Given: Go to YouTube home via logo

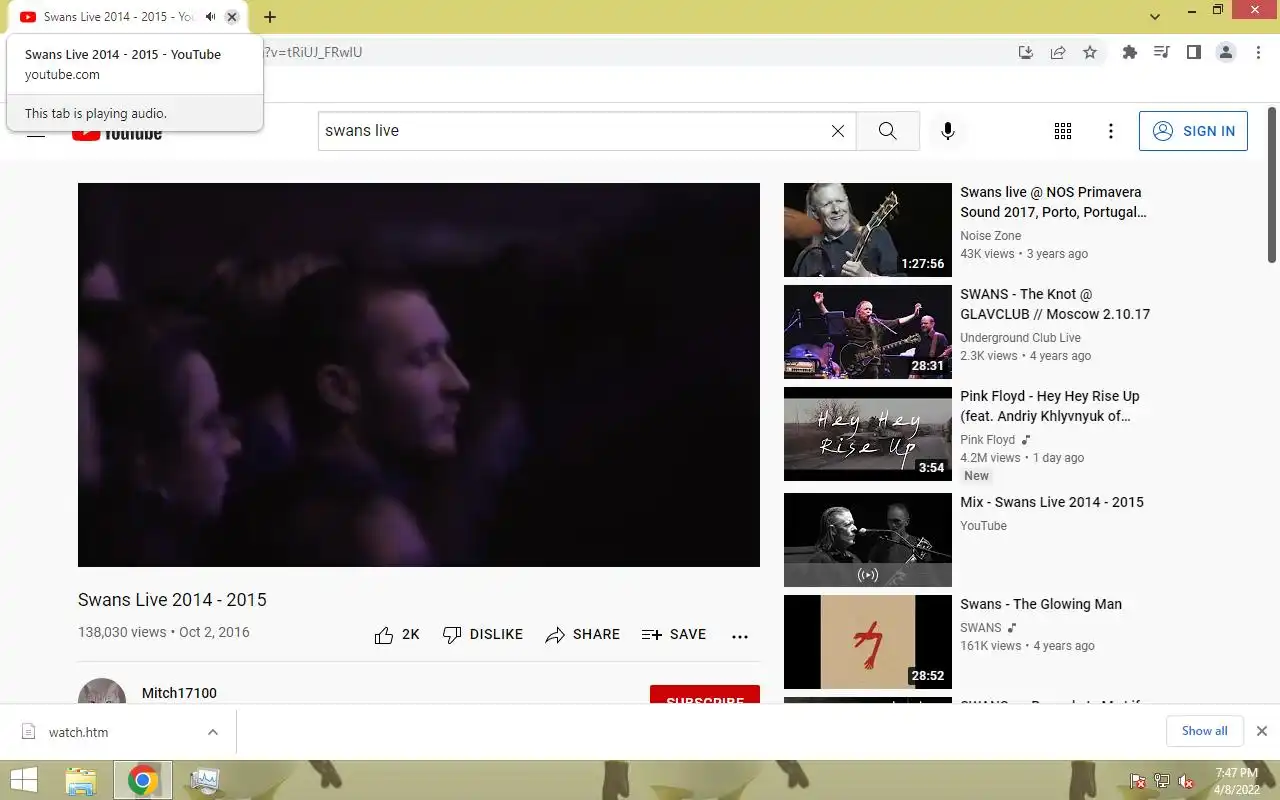Looking at the screenshot, I should 117,134.
